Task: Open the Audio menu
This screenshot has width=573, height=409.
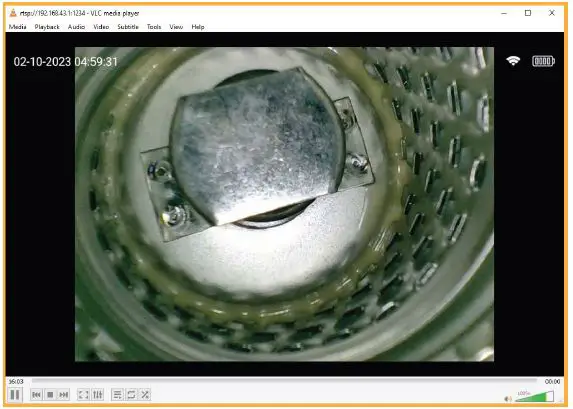Action: click(x=76, y=27)
